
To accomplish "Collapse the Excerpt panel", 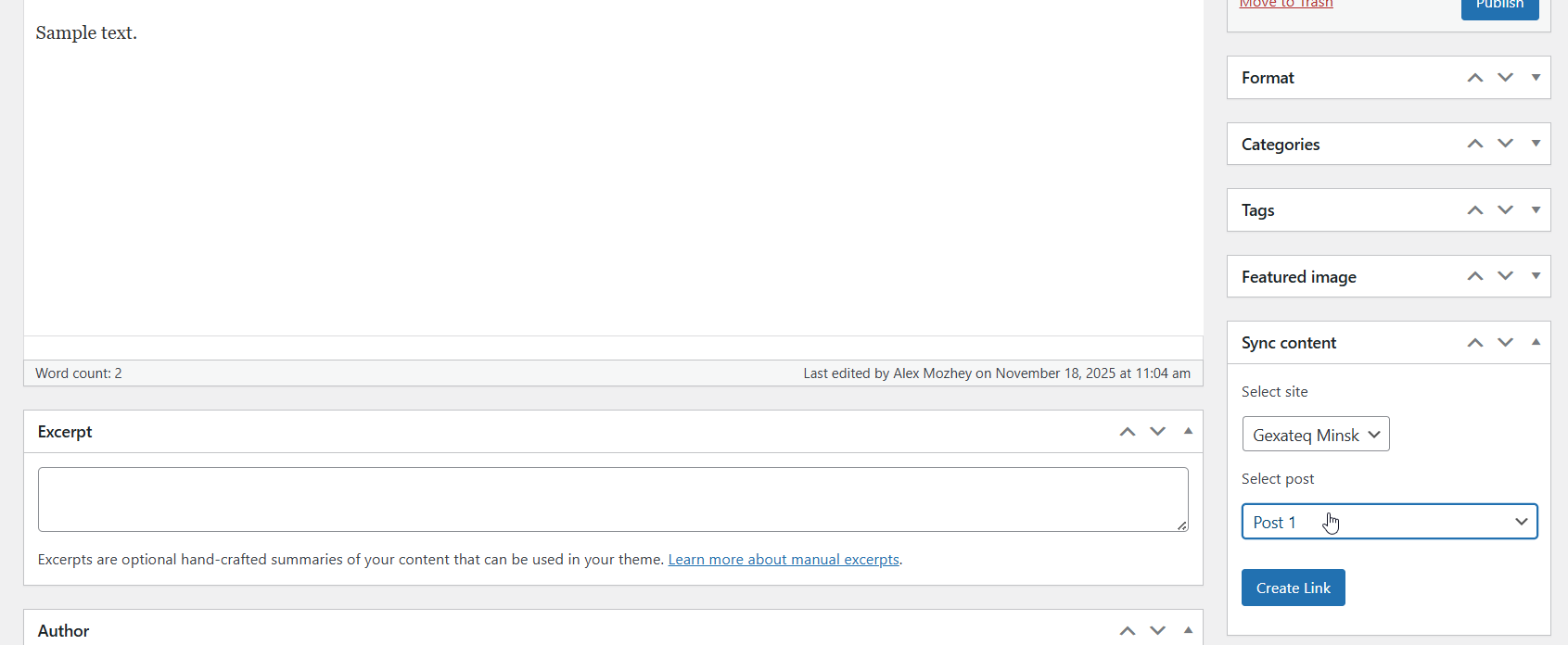I will [1189, 432].
